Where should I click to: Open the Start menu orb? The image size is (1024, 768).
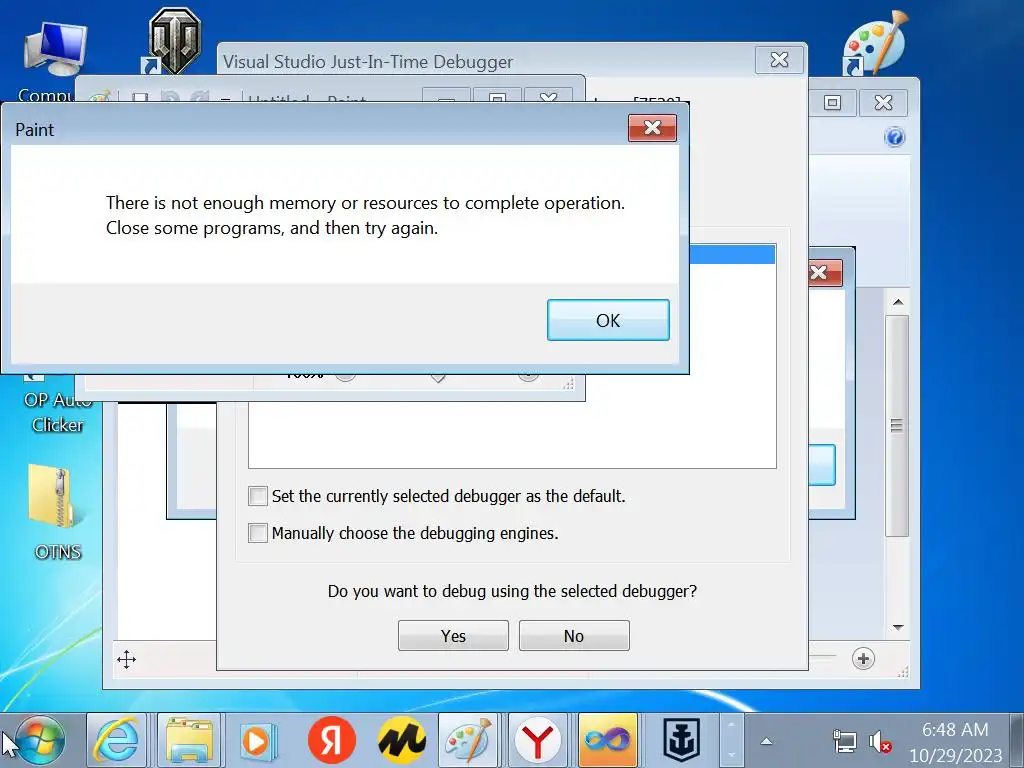pos(39,741)
